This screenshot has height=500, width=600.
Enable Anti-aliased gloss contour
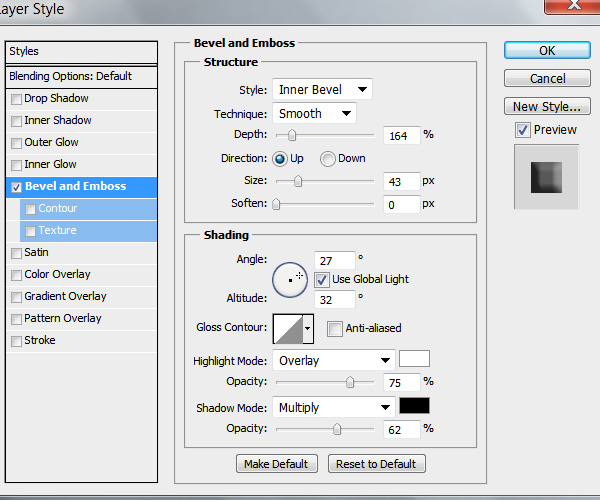[335, 329]
